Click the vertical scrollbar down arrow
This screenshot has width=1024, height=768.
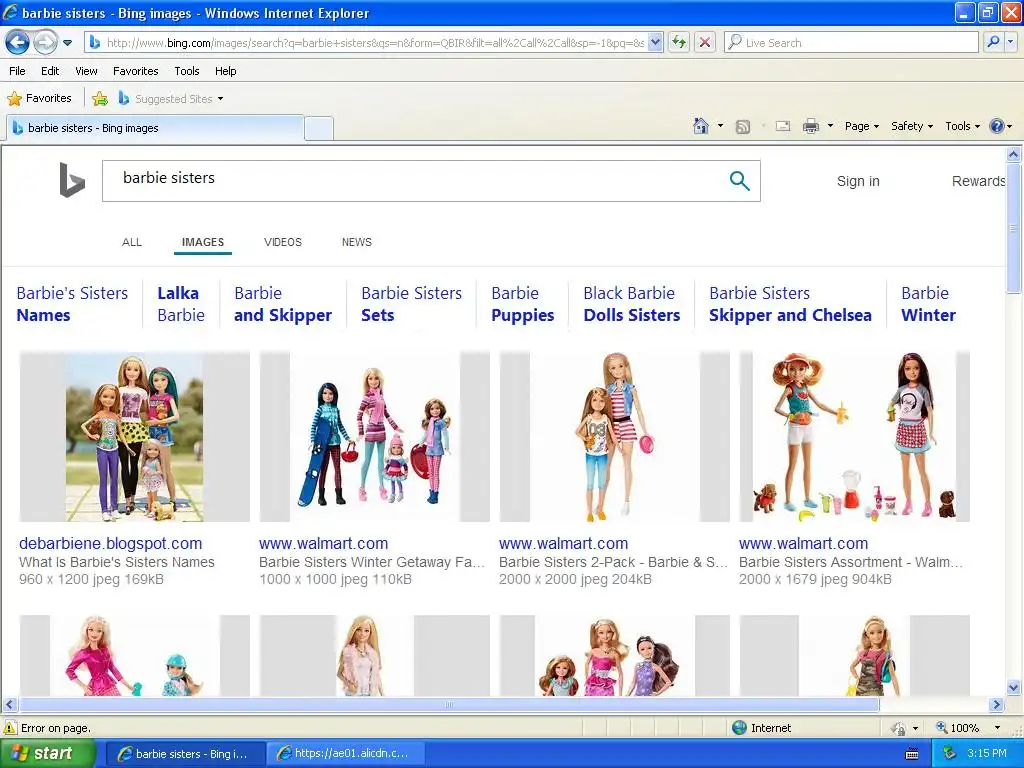1014,687
